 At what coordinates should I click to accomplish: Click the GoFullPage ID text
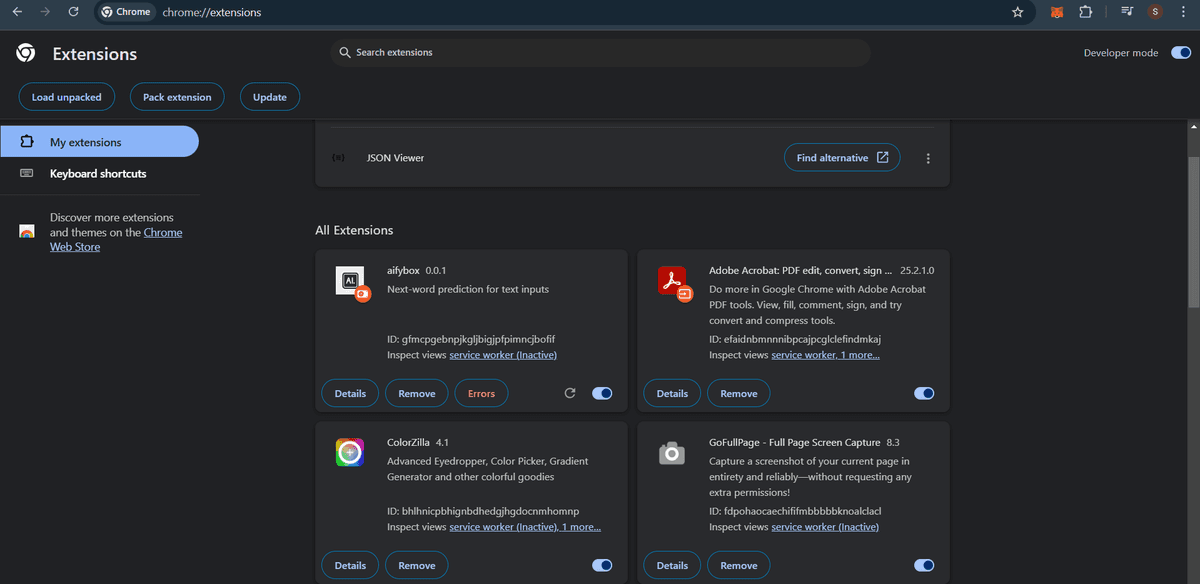click(795, 511)
